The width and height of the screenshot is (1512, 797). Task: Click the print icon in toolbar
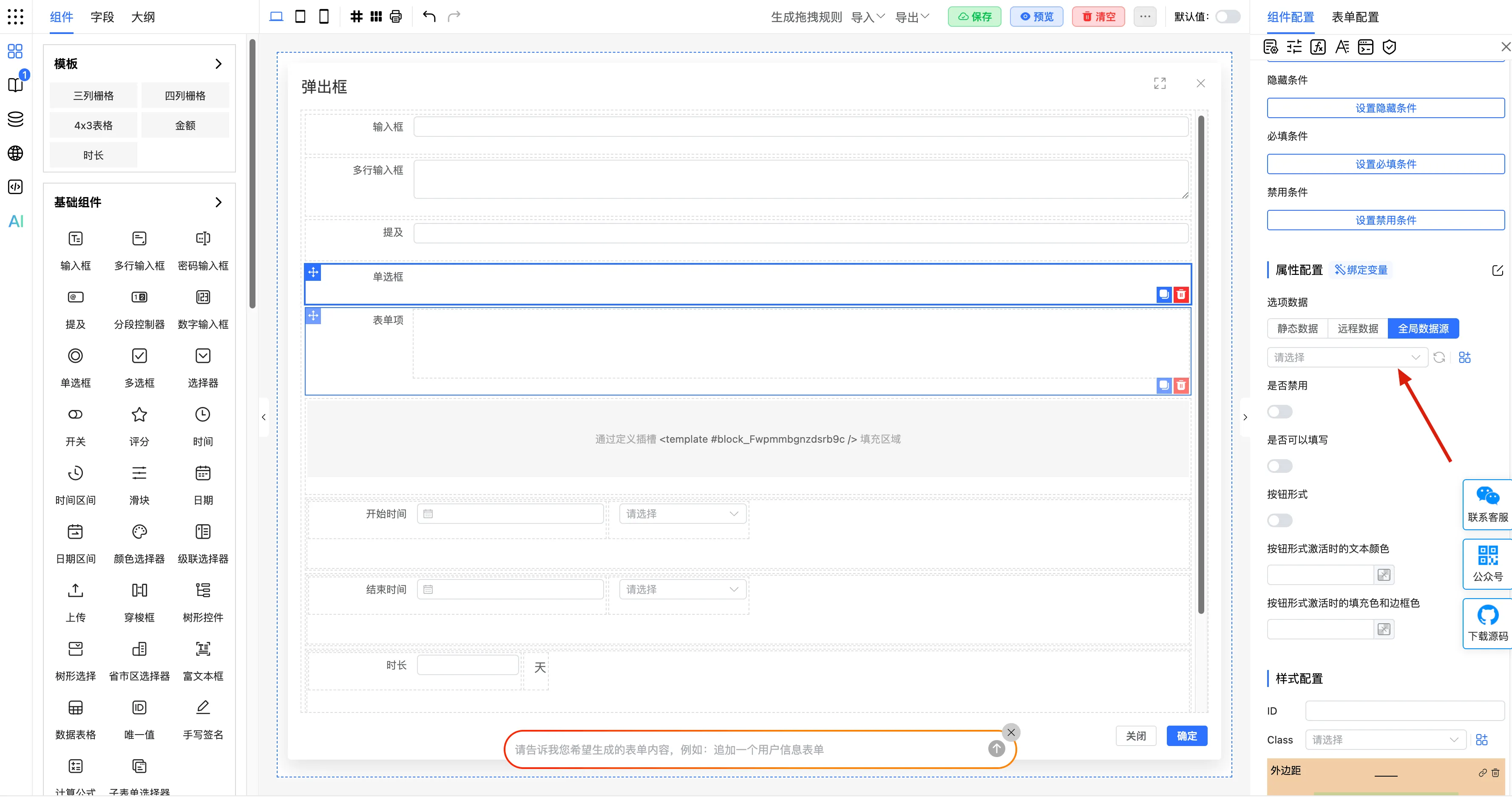point(396,17)
